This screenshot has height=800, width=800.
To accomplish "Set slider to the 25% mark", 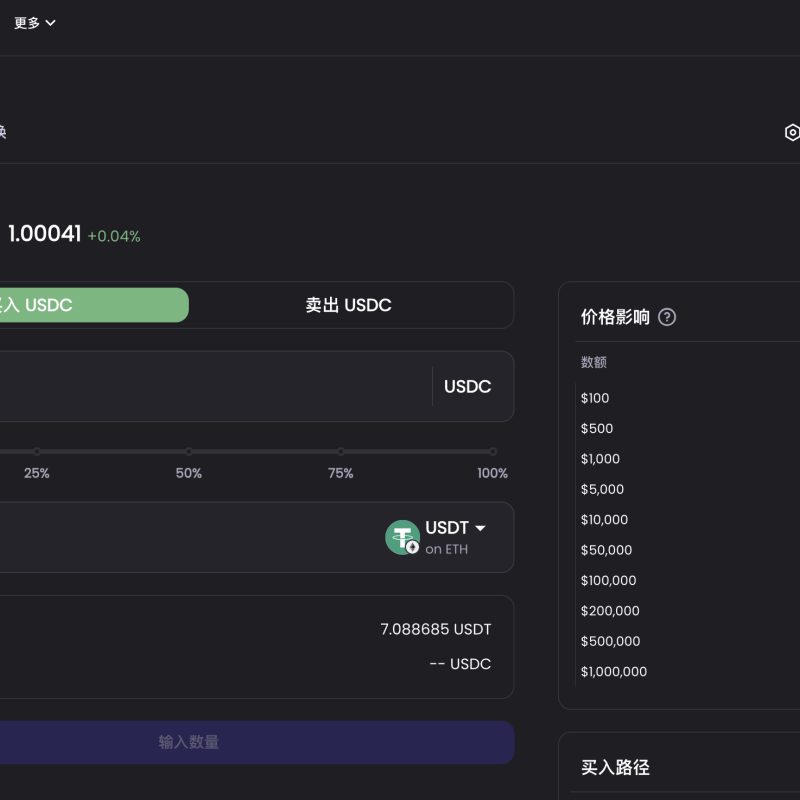I will click(37, 452).
